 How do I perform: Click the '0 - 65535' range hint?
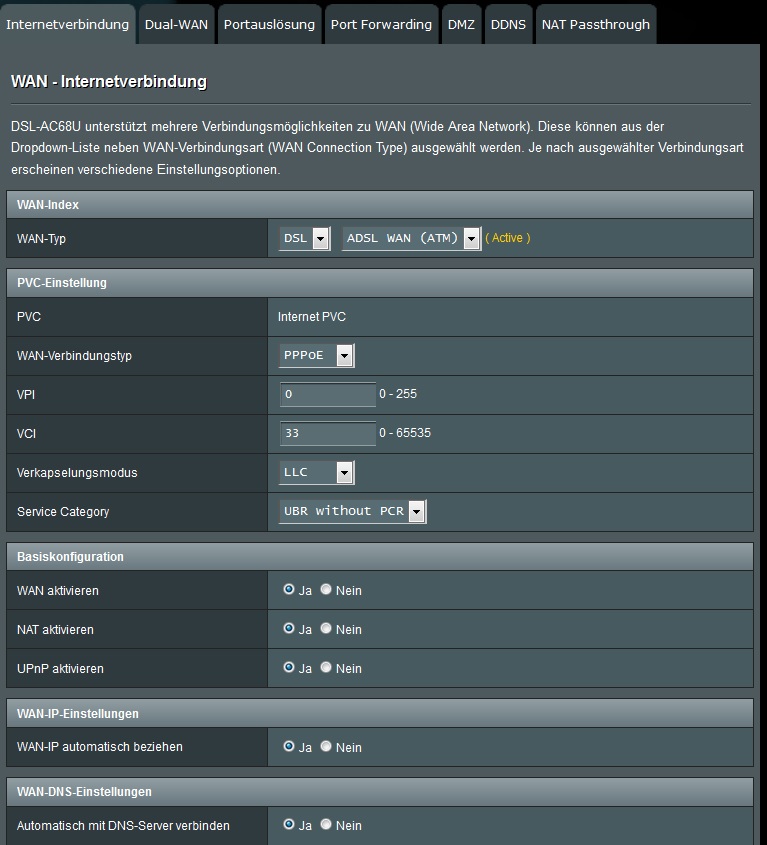click(405, 433)
